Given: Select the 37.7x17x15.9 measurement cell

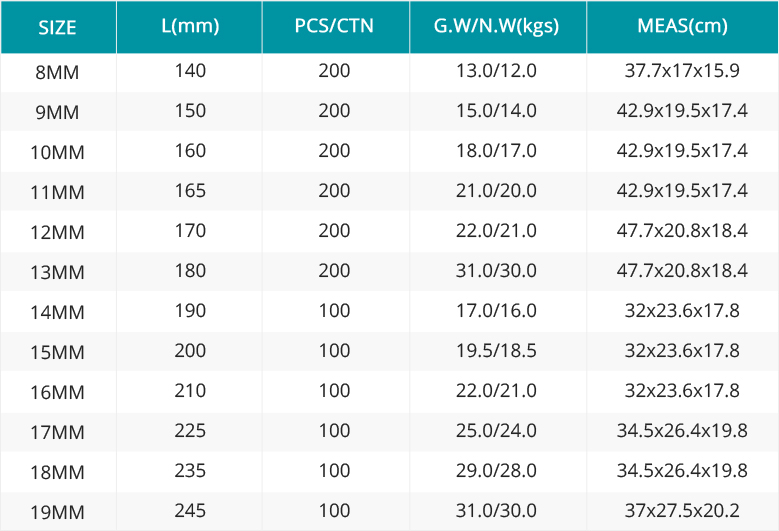Looking at the screenshot, I should click(x=682, y=71).
